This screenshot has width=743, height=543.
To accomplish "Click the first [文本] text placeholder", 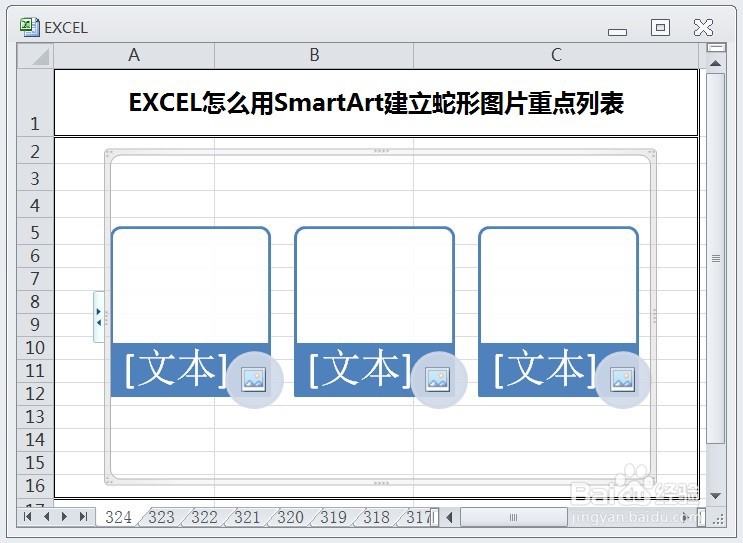I will click(x=176, y=370).
